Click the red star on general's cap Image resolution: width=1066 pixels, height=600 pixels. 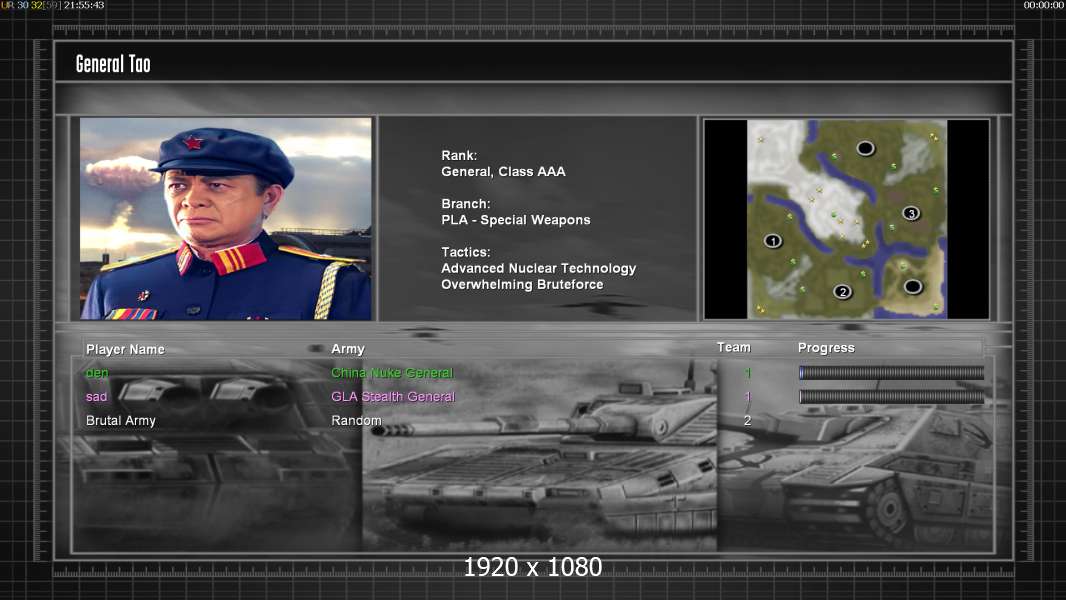click(x=193, y=142)
